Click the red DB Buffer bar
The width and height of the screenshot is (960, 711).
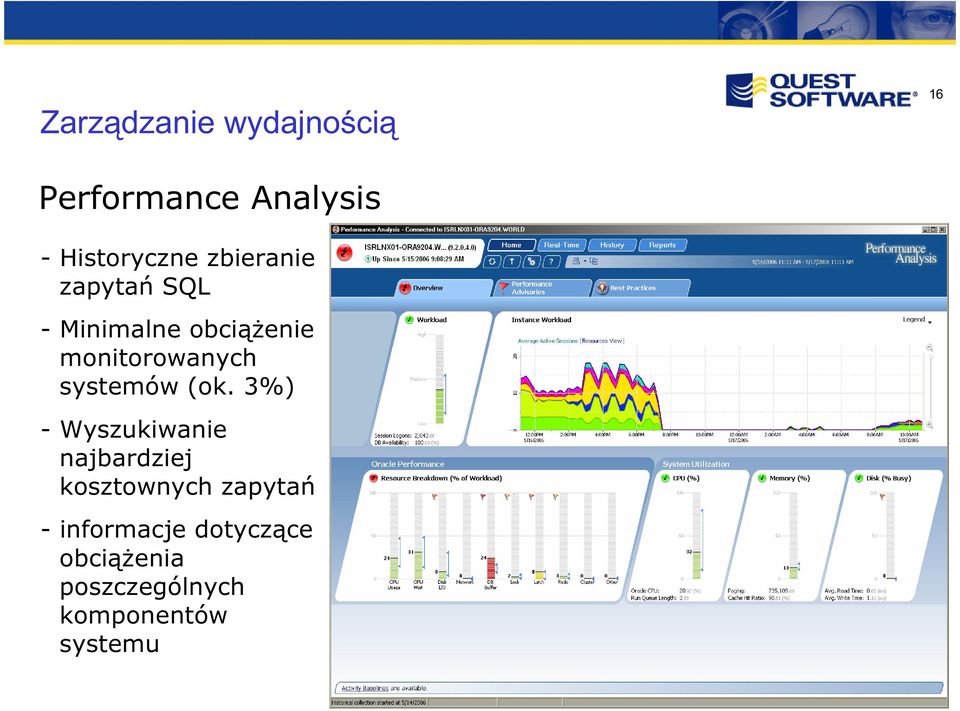tap(490, 568)
